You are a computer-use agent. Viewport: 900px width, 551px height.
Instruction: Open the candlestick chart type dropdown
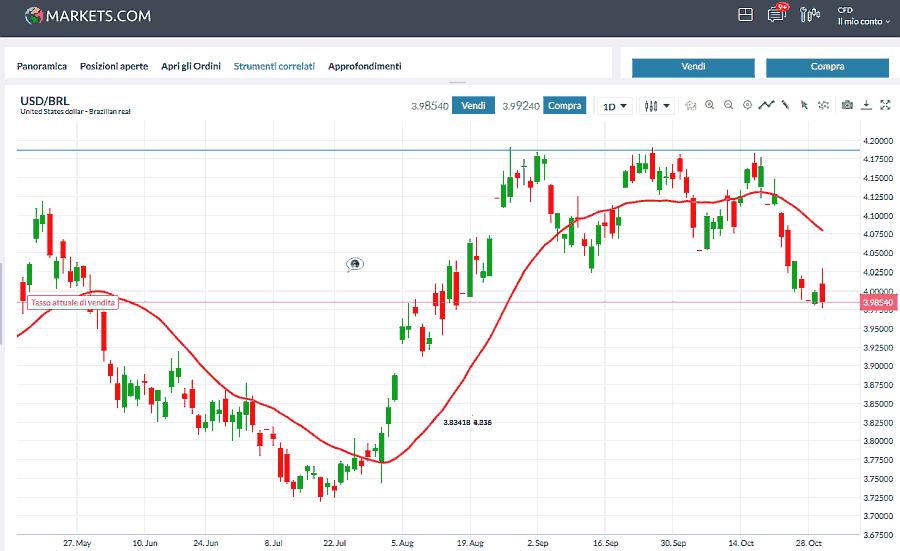point(657,106)
